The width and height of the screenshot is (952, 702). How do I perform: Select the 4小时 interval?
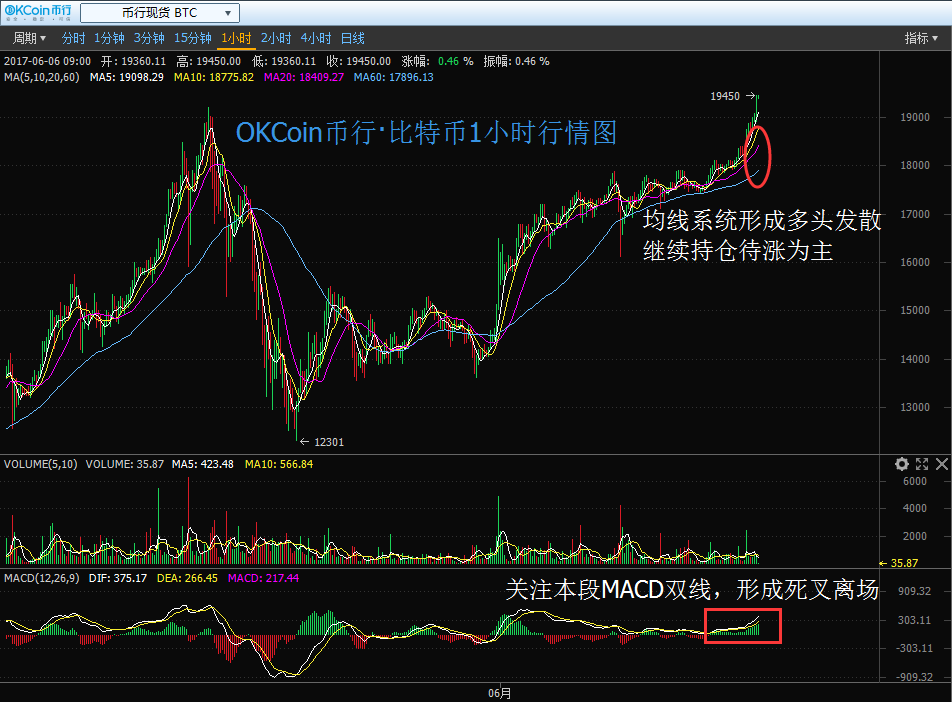[316, 38]
